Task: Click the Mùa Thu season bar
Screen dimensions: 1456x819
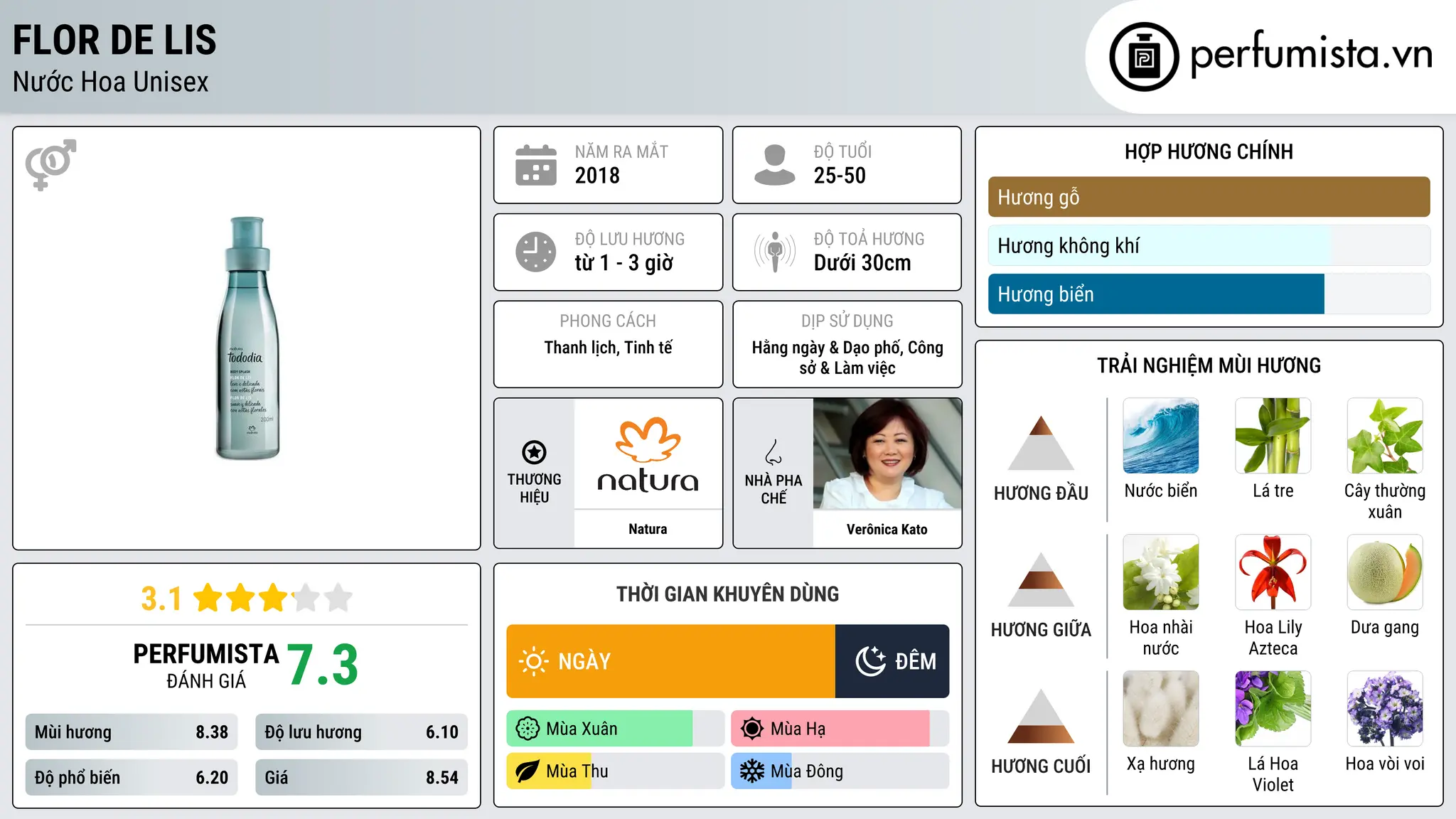Action: [x=615, y=771]
